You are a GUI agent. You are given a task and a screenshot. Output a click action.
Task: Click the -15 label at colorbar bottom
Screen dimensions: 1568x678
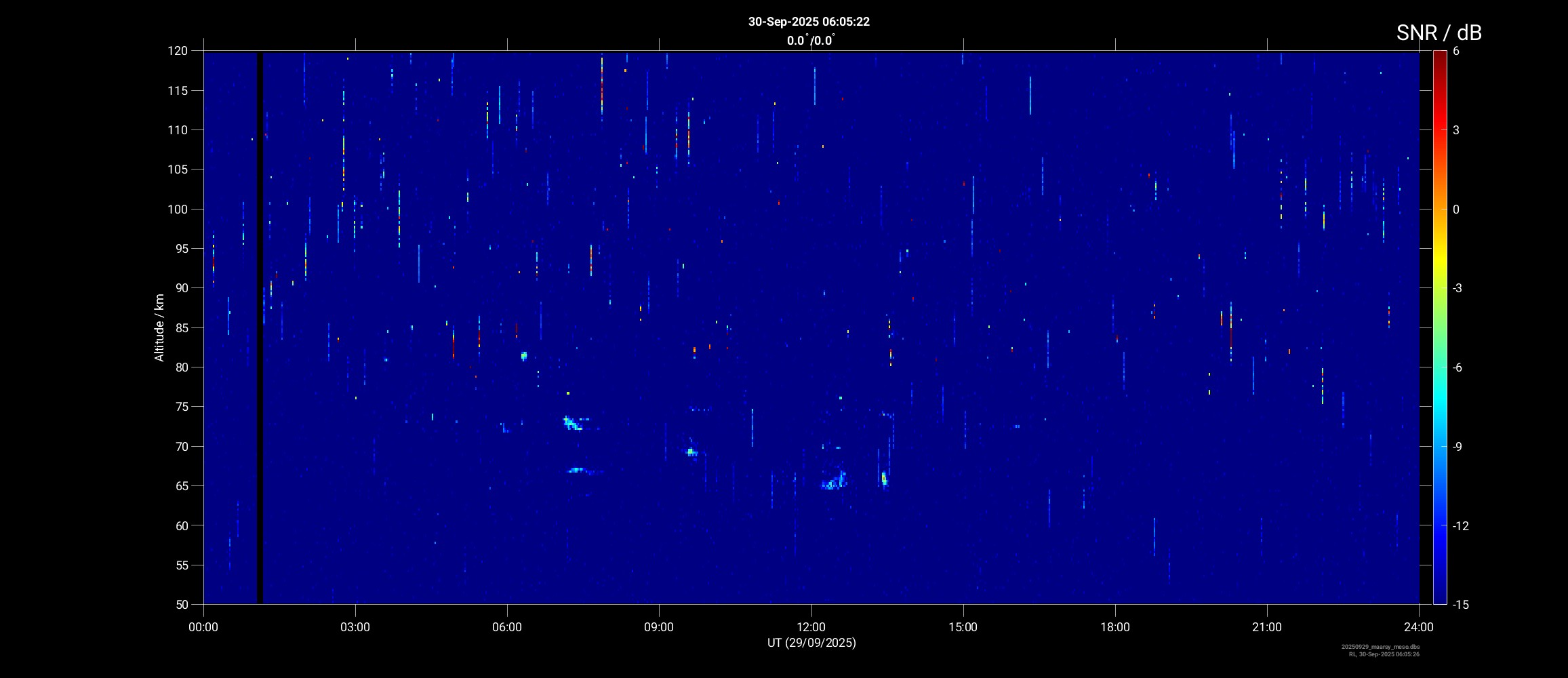(x=1461, y=605)
